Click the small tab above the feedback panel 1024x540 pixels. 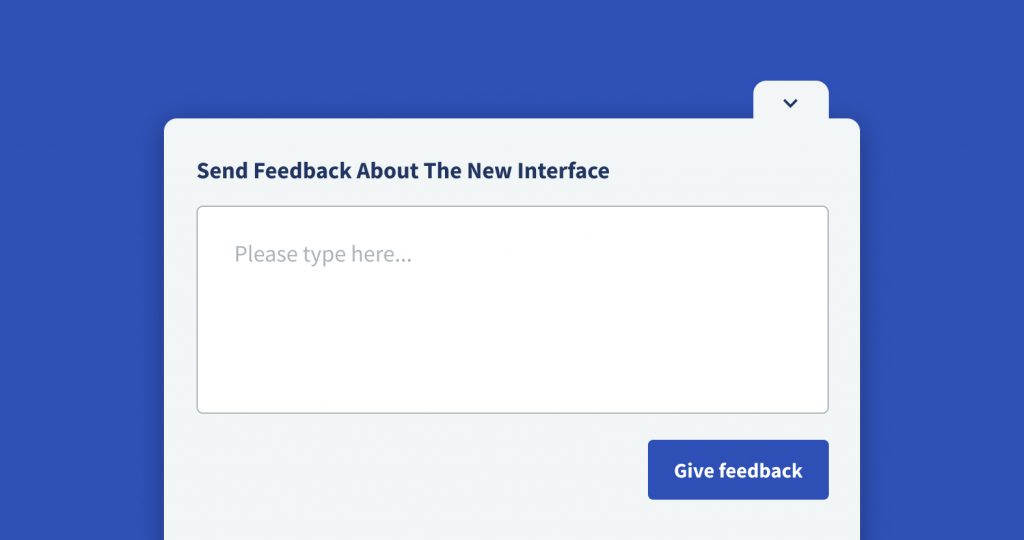coord(790,100)
